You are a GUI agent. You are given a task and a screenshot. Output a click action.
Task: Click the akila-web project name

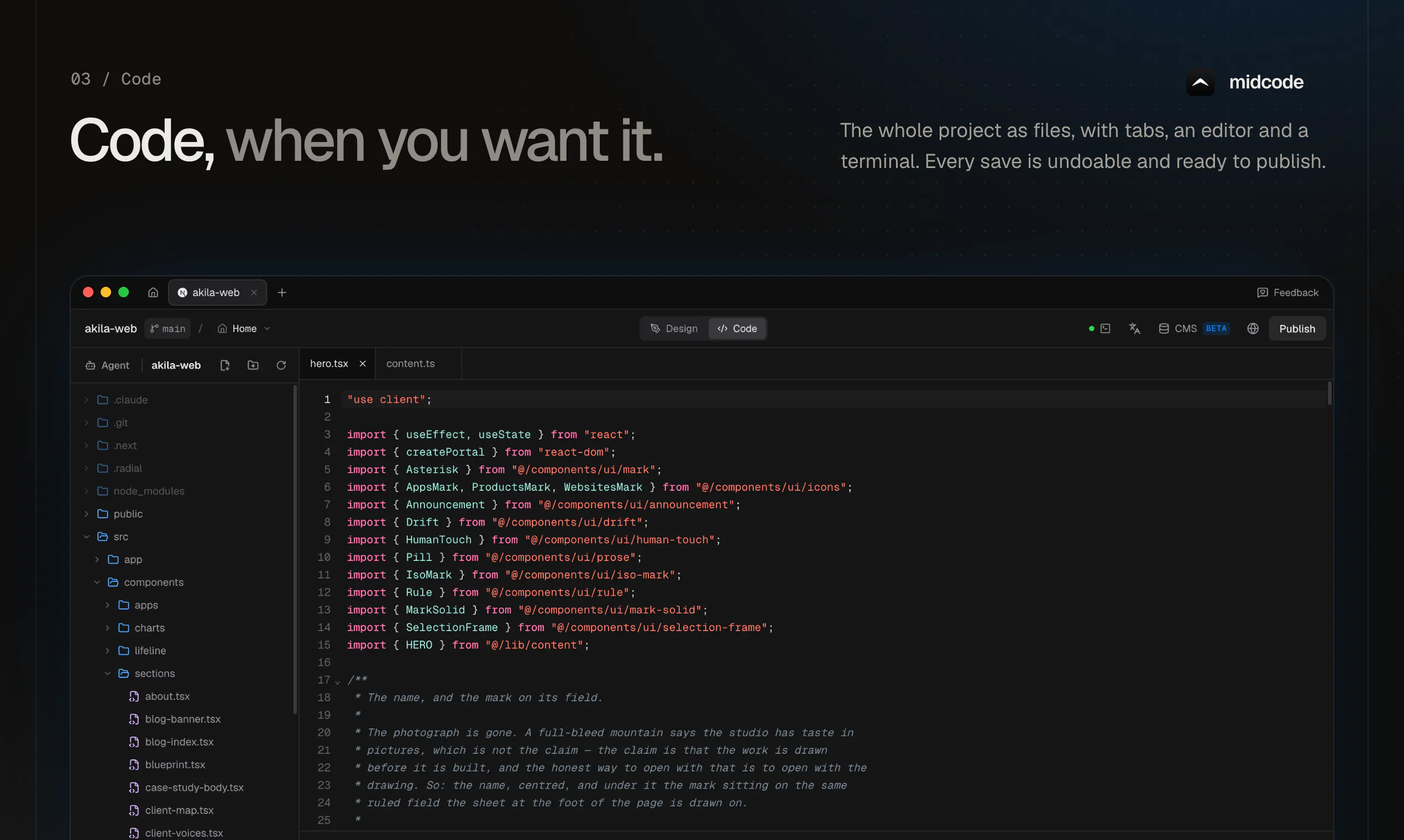[x=111, y=329]
